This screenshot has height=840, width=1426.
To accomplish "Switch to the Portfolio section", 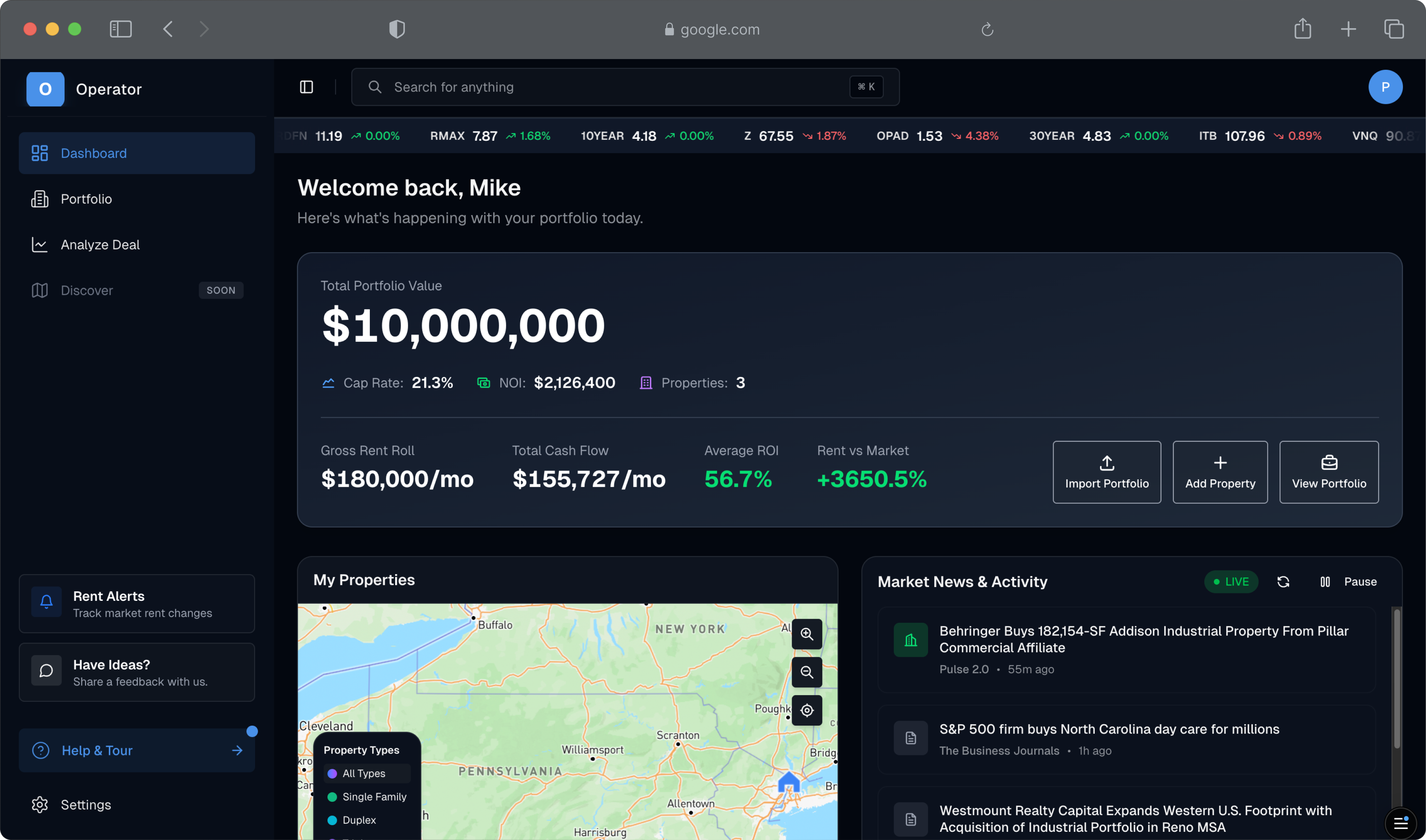I will [86, 199].
